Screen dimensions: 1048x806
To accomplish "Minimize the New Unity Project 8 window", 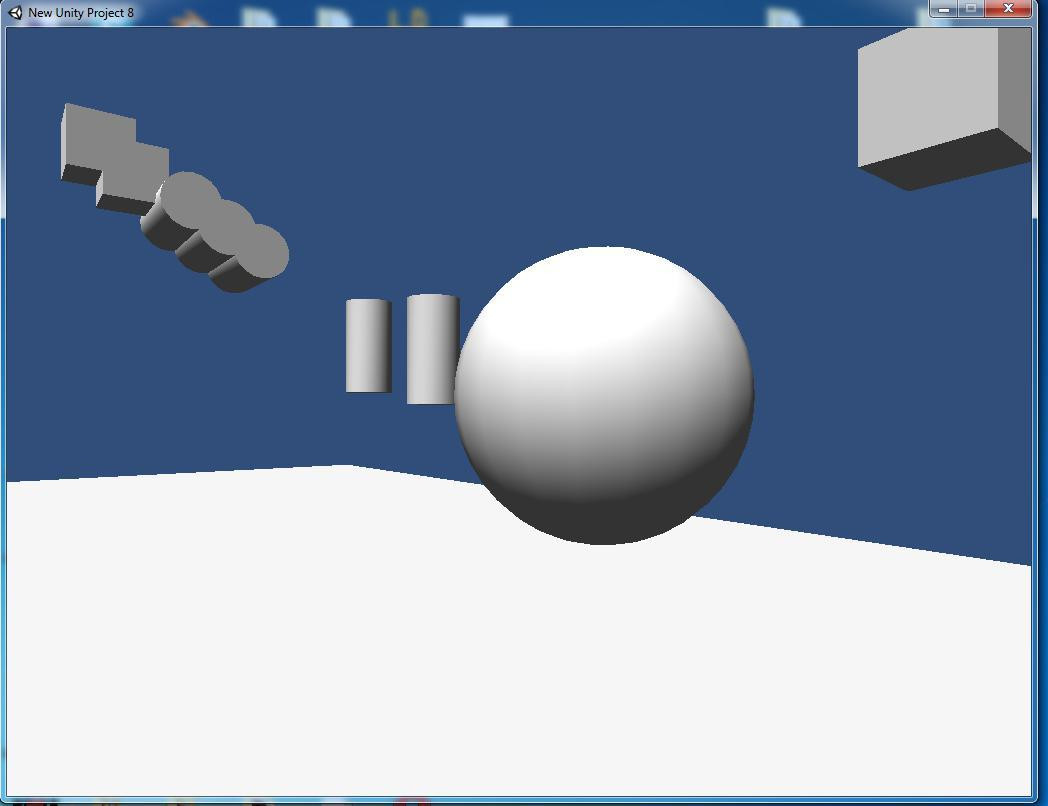I will pos(944,9).
